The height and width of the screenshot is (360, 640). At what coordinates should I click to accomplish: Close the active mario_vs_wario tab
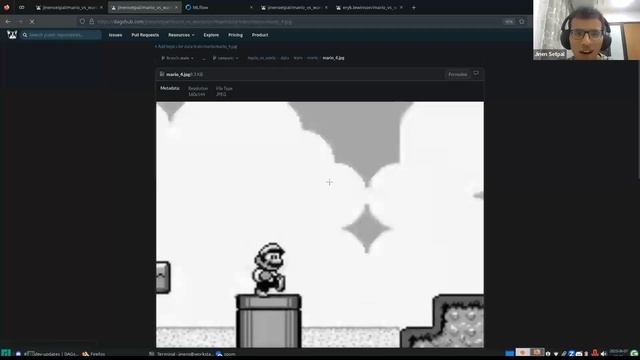[x=176, y=7]
